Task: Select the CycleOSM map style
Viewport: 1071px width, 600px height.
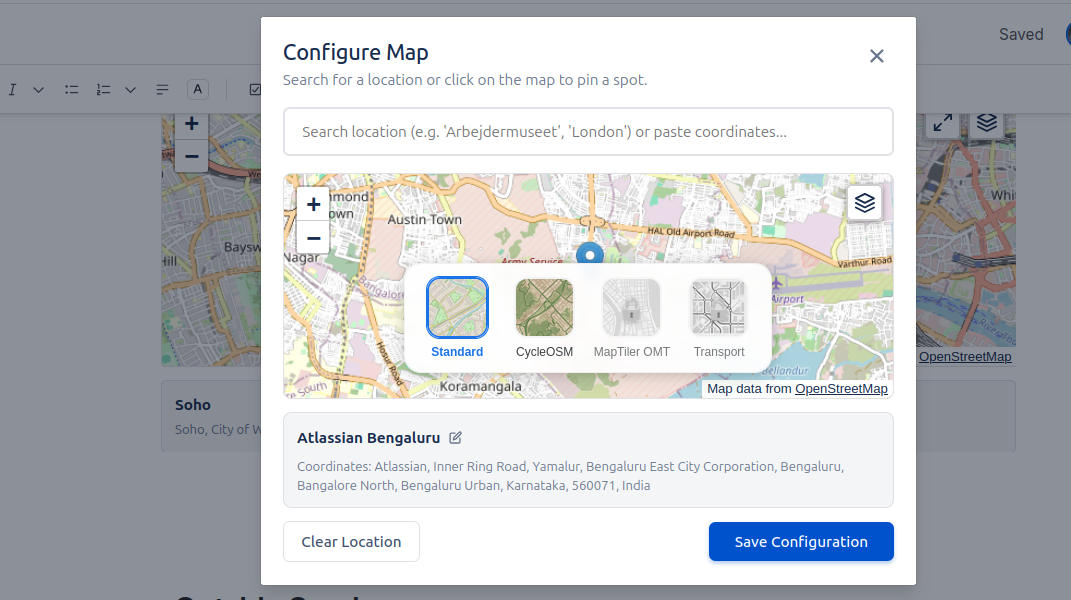Action: coord(544,307)
